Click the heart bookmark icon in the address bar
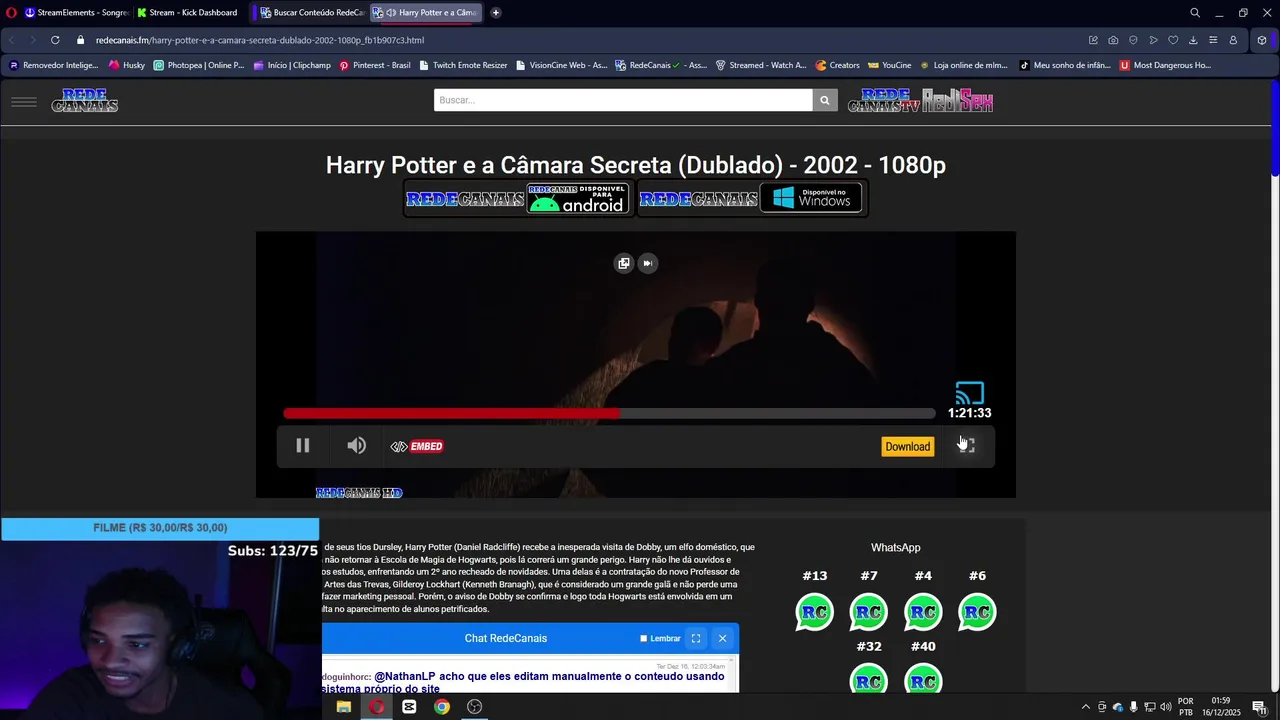This screenshot has height=720, width=1280. pos(1173,40)
